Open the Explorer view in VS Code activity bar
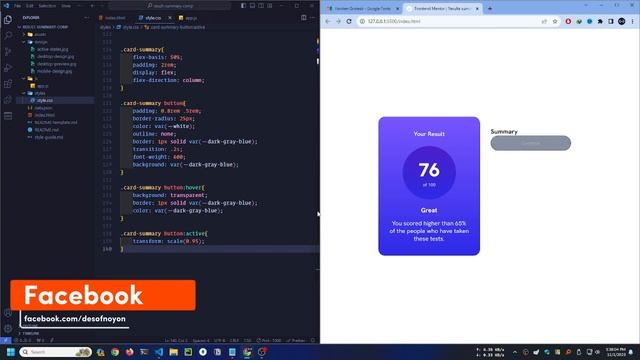This screenshot has width=640, height=360. [8, 20]
